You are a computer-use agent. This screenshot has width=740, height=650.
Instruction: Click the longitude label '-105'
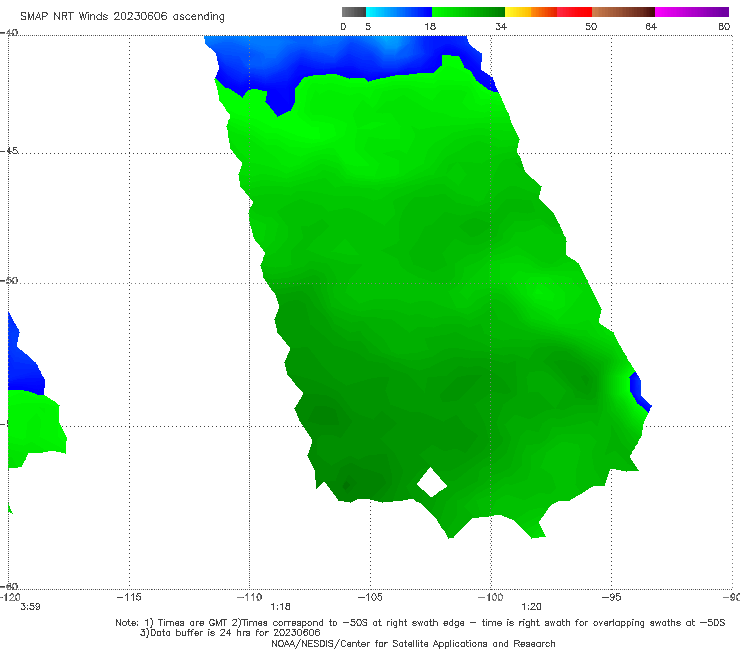(370, 597)
